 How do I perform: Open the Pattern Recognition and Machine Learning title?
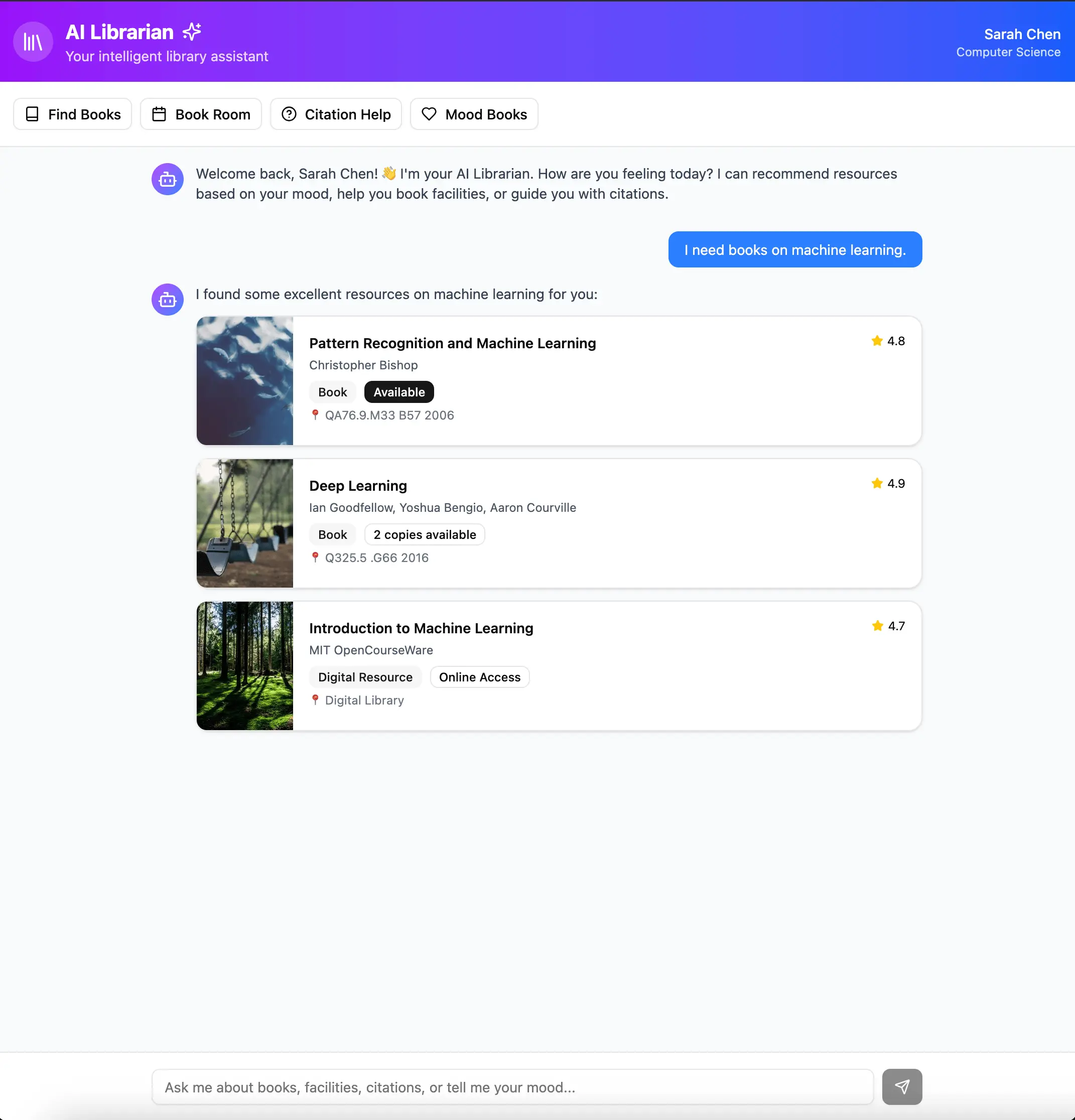(x=452, y=343)
